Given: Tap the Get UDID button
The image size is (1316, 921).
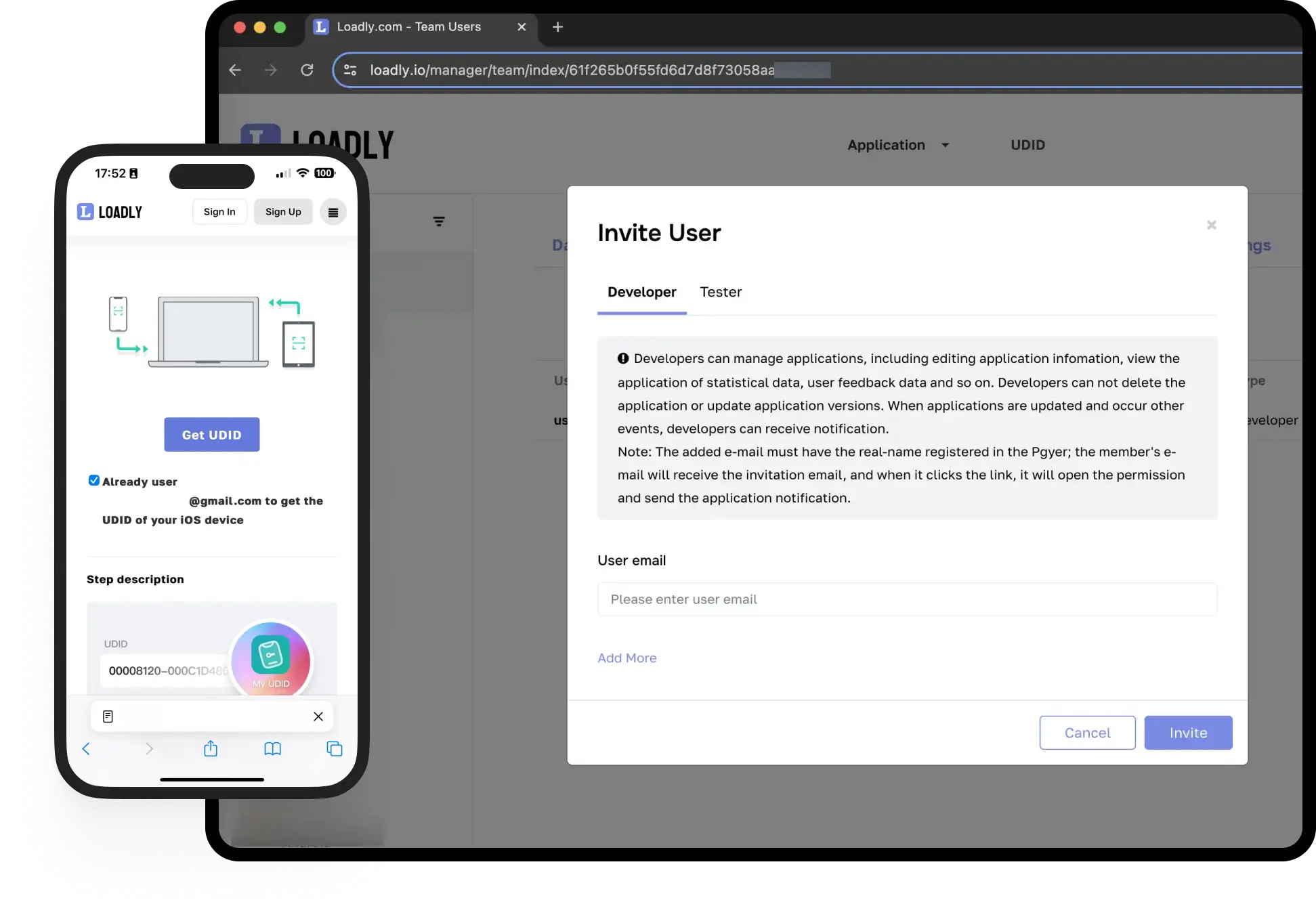Looking at the screenshot, I should pos(211,435).
